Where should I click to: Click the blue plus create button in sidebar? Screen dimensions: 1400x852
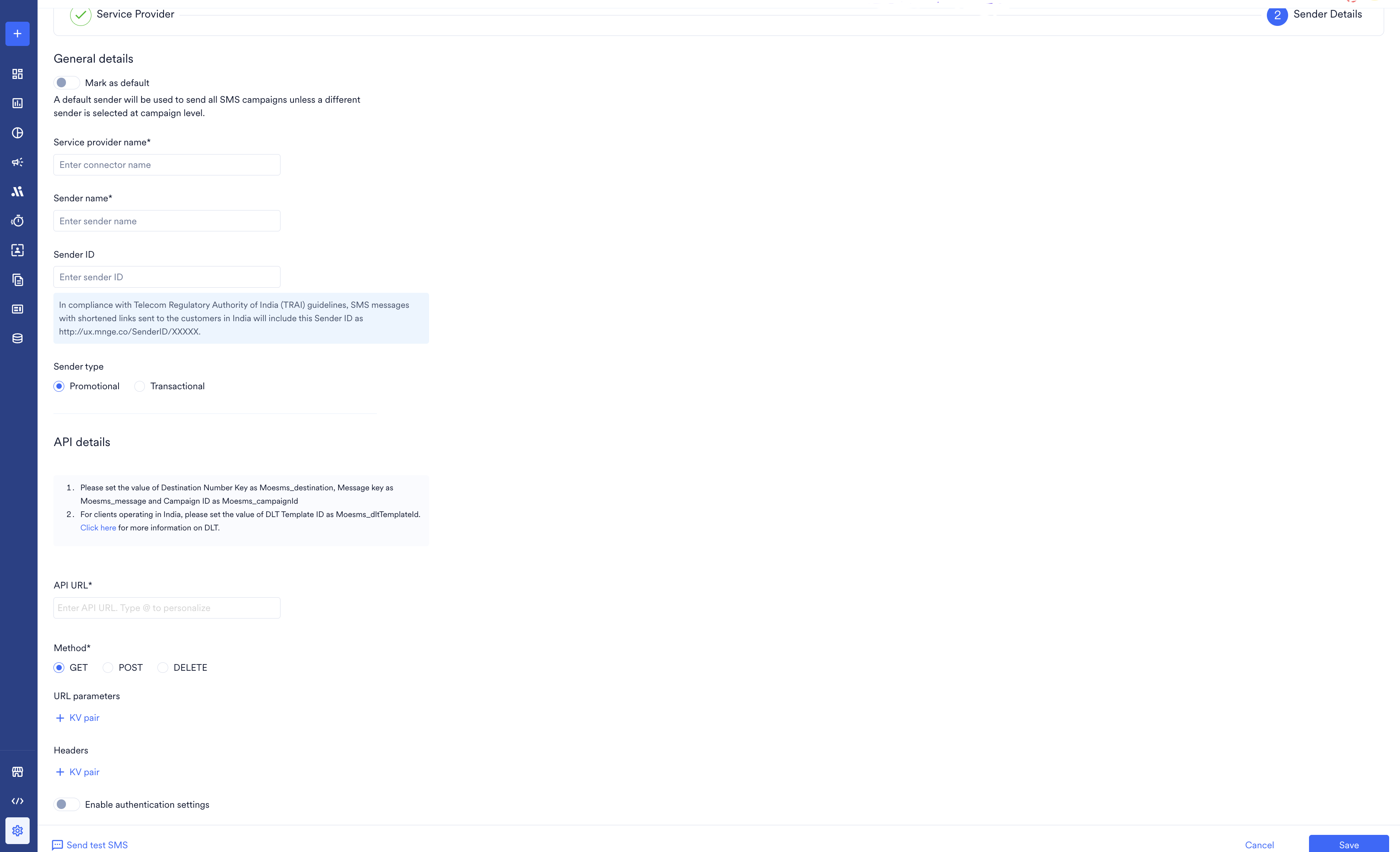click(18, 33)
